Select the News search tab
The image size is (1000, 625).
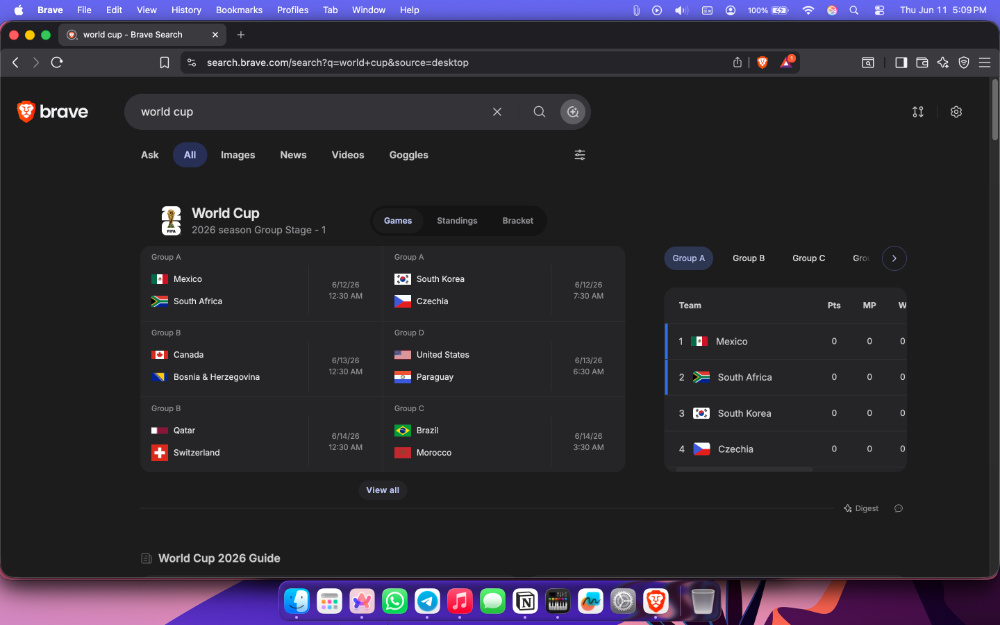(293, 155)
